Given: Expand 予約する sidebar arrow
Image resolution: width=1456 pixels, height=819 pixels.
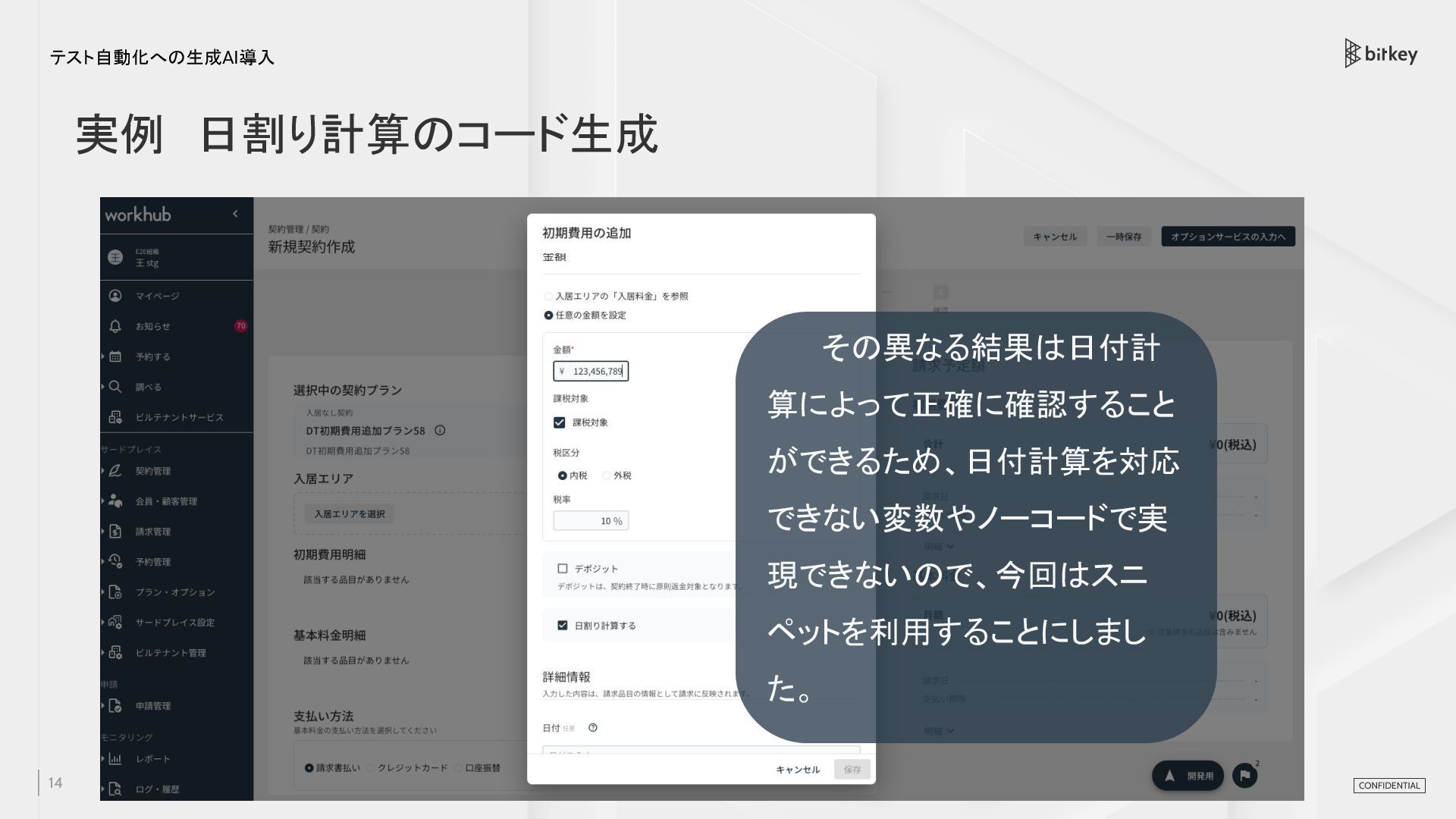Looking at the screenshot, I should [x=103, y=356].
